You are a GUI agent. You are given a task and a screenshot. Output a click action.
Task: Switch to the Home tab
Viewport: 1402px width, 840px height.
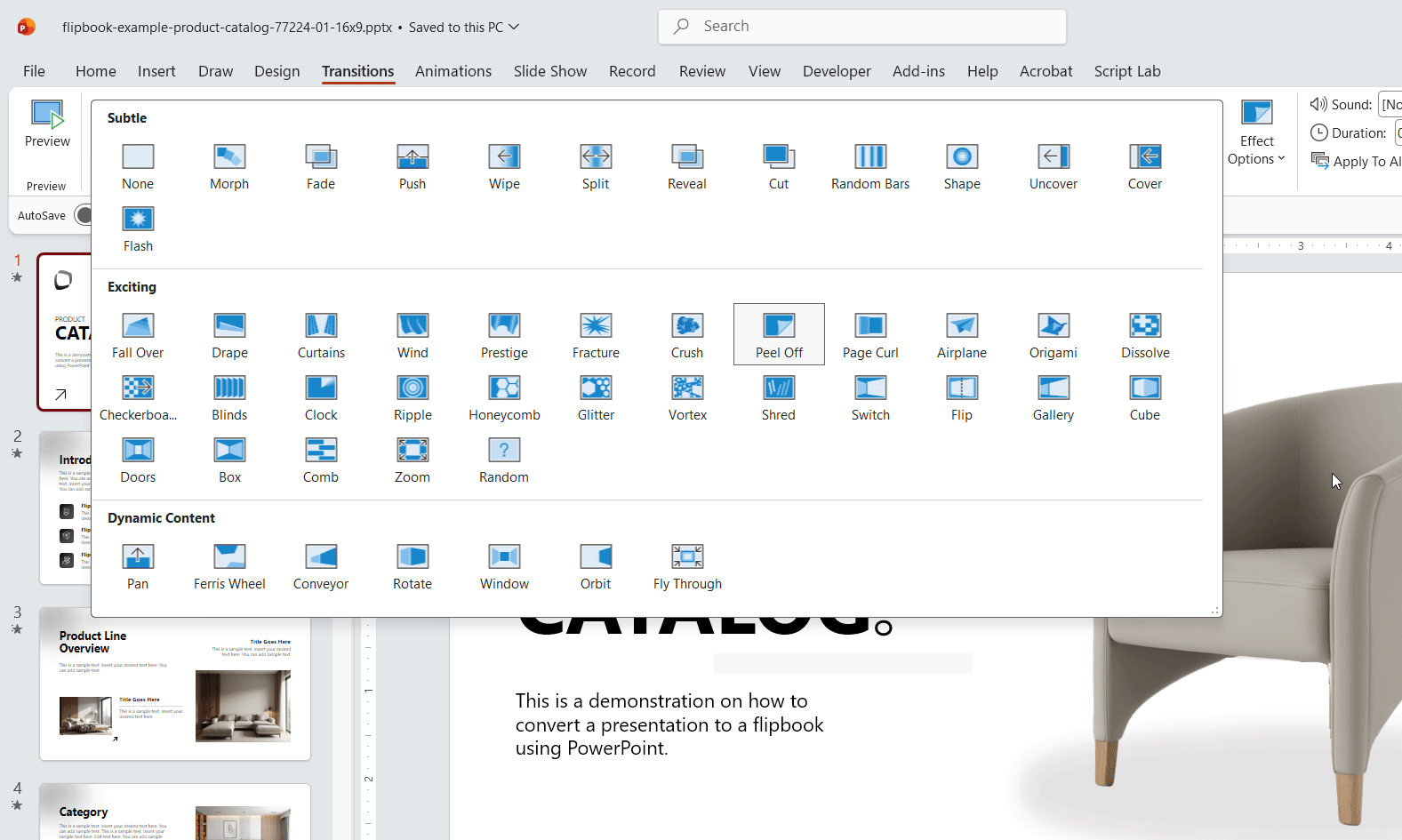[96, 71]
